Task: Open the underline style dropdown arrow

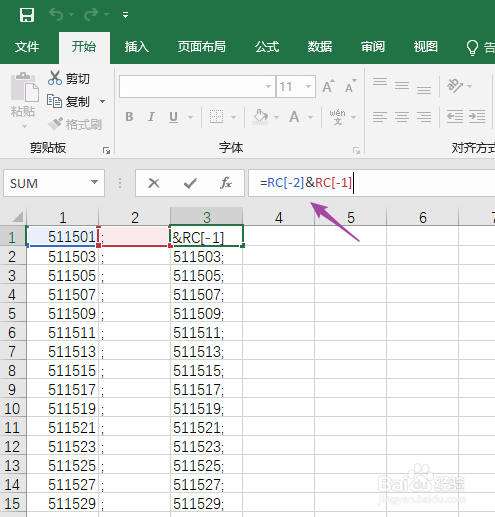Action: (190, 117)
